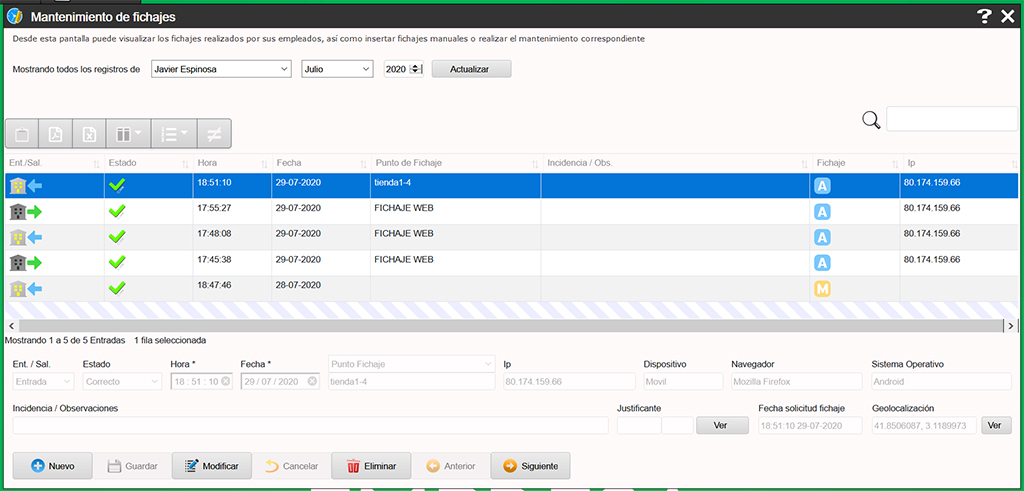Click the Actualizar button
The height and width of the screenshot is (491, 1024).
[x=471, y=69]
